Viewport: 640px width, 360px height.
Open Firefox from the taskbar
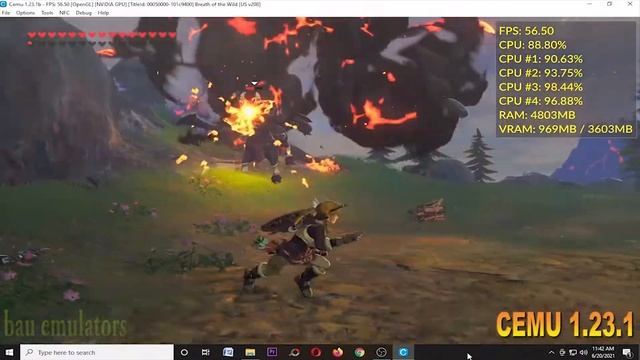[338, 352]
